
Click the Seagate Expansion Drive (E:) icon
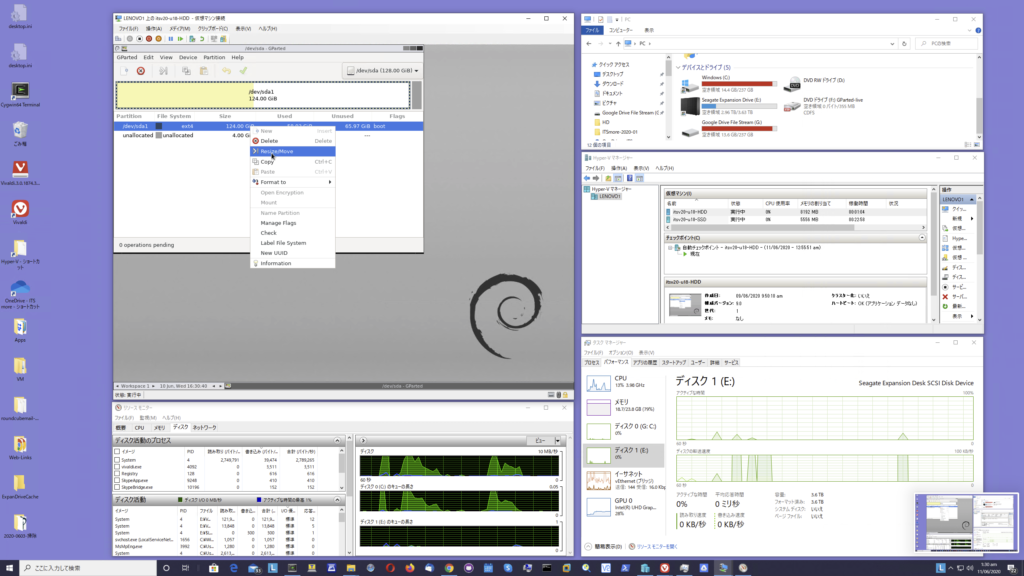click(x=690, y=104)
